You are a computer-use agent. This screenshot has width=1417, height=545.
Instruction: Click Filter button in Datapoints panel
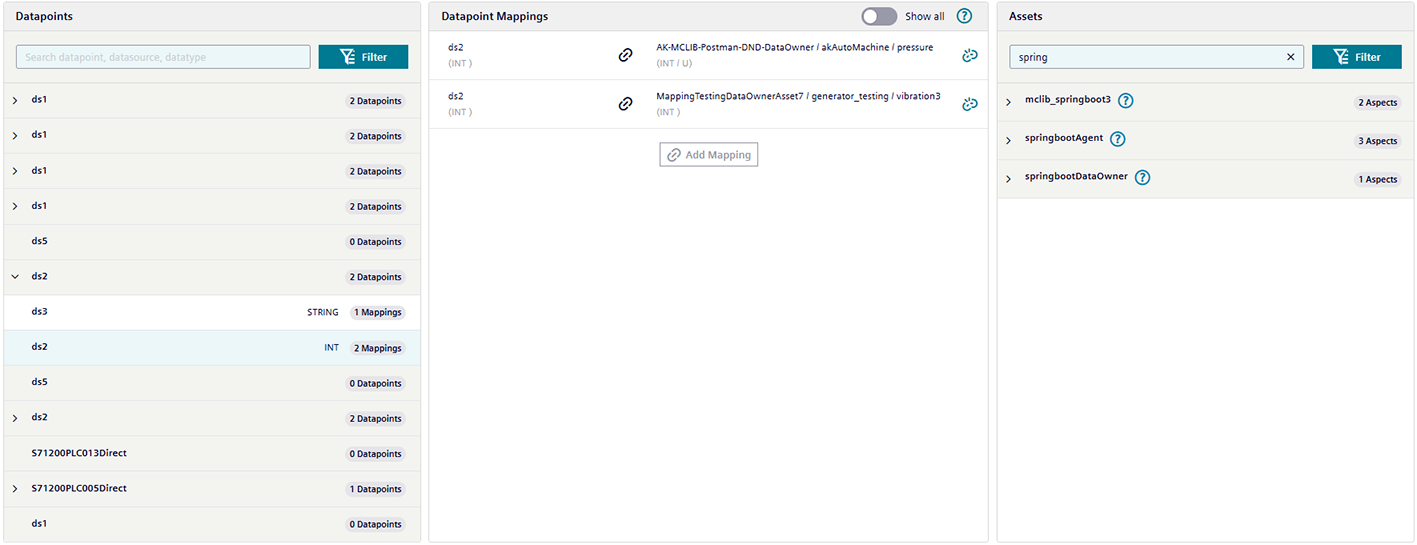[363, 57]
